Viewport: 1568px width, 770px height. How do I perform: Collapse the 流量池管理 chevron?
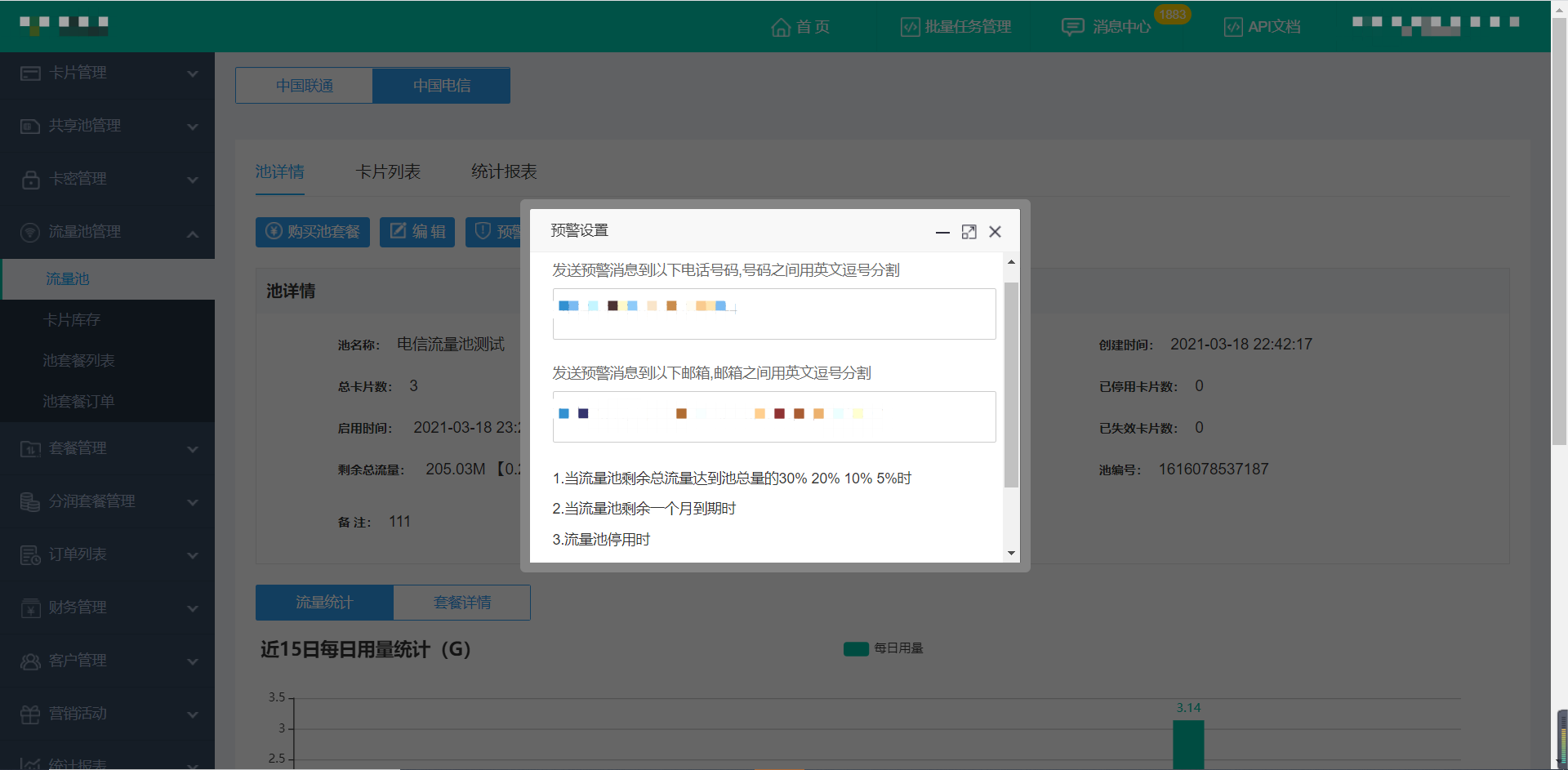pos(193,234)
